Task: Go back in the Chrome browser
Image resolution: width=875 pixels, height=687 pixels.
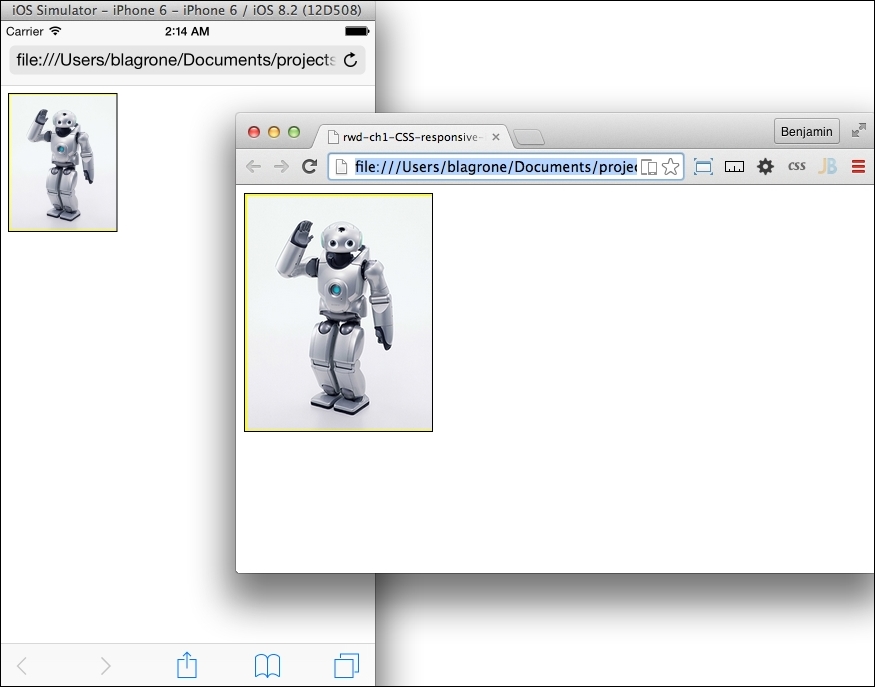Action: (254, 167)
